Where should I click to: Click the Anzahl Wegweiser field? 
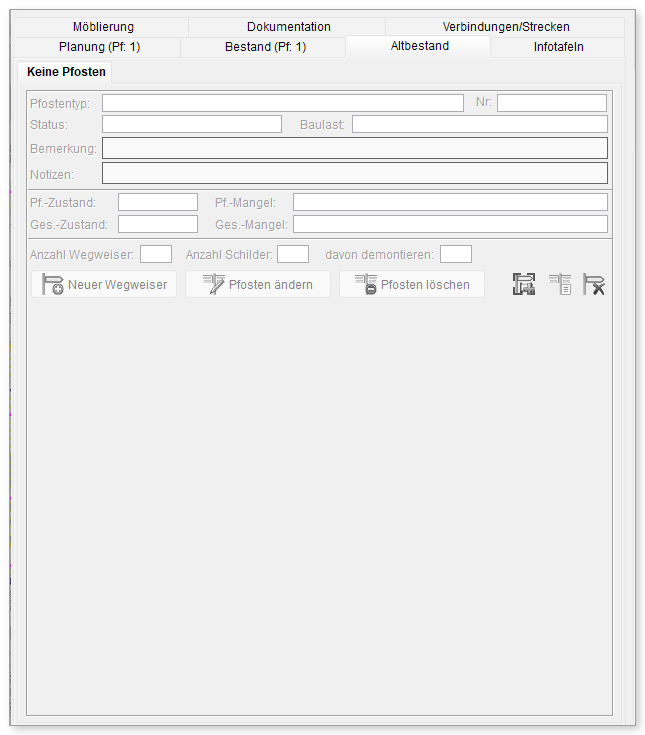156,254
